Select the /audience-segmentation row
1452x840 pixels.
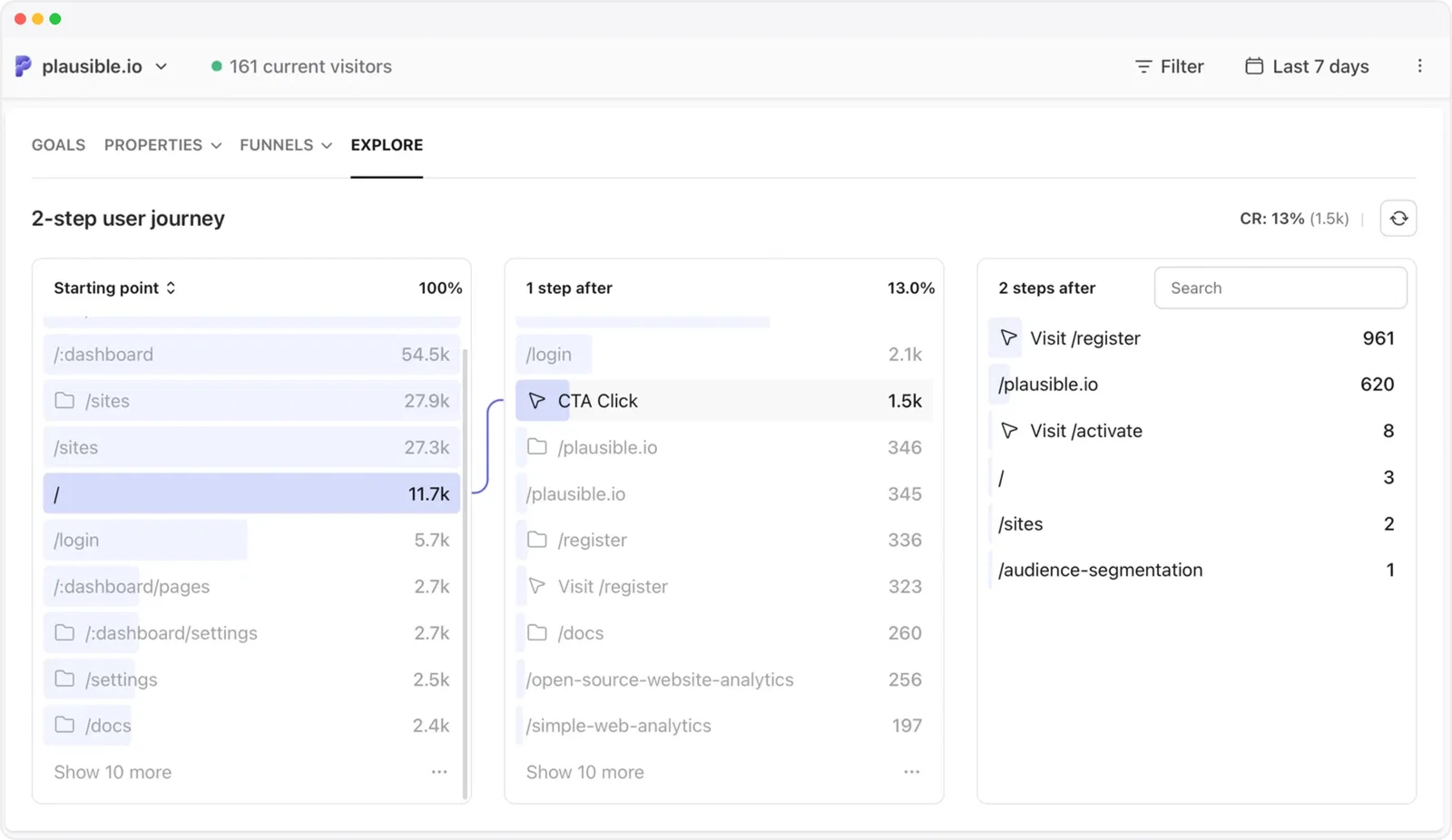(1196, 570)
